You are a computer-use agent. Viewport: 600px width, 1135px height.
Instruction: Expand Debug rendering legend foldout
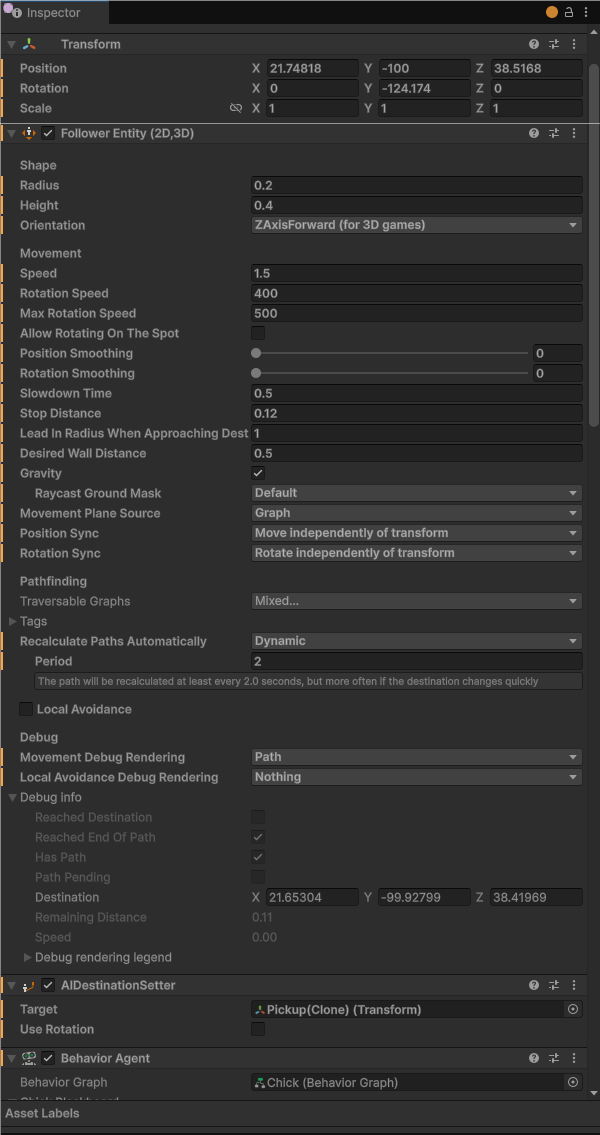(x=27, y=957)
